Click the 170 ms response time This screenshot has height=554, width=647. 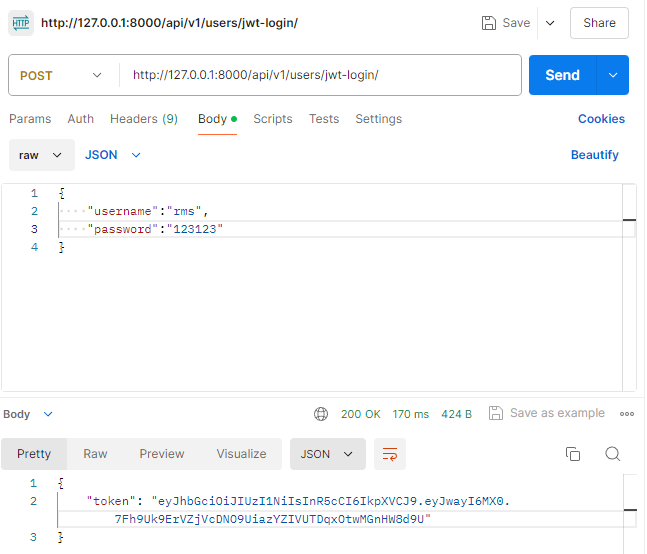click(411, 414)
